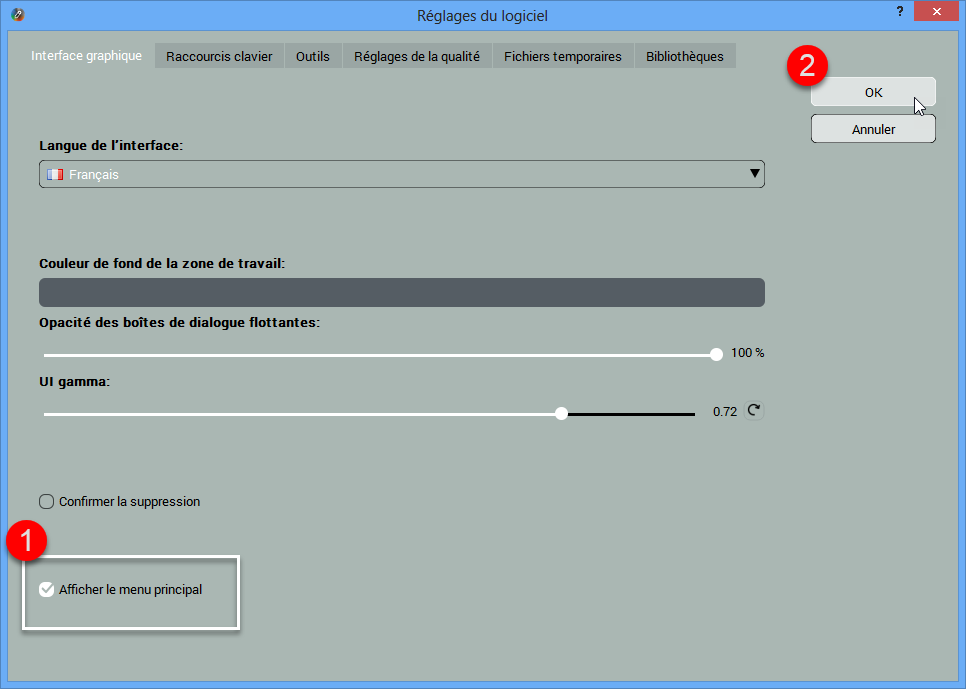Viewport: 966px width, 689px height.
Task: Confirm settings with the OK button
Action: (874, 92)
